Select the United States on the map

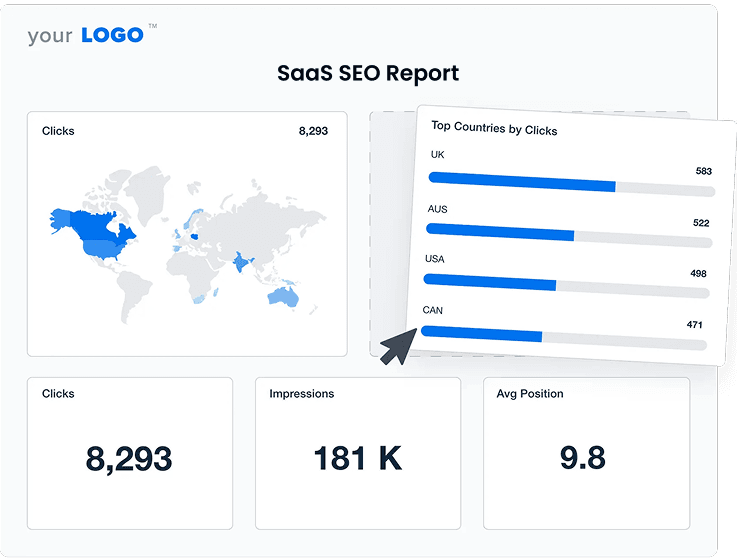click(101, 247)
